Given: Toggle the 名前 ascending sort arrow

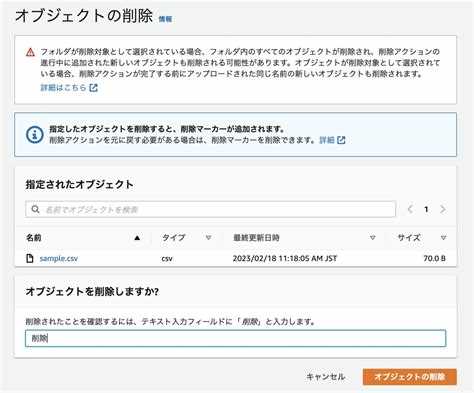Looking at the screenshot, I should [x=137, y=238].
